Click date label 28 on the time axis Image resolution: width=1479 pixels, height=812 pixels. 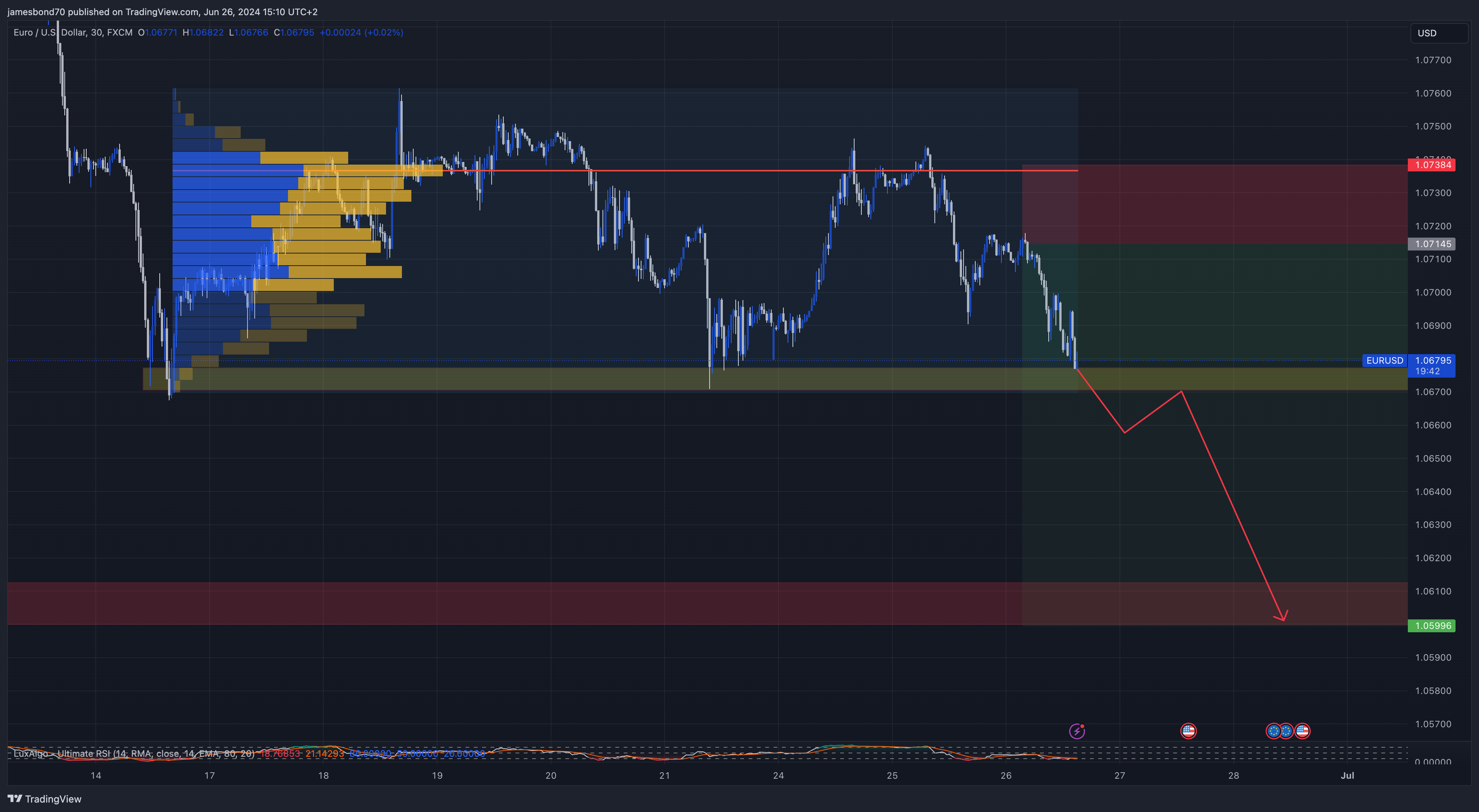[x=1233, y=775]
